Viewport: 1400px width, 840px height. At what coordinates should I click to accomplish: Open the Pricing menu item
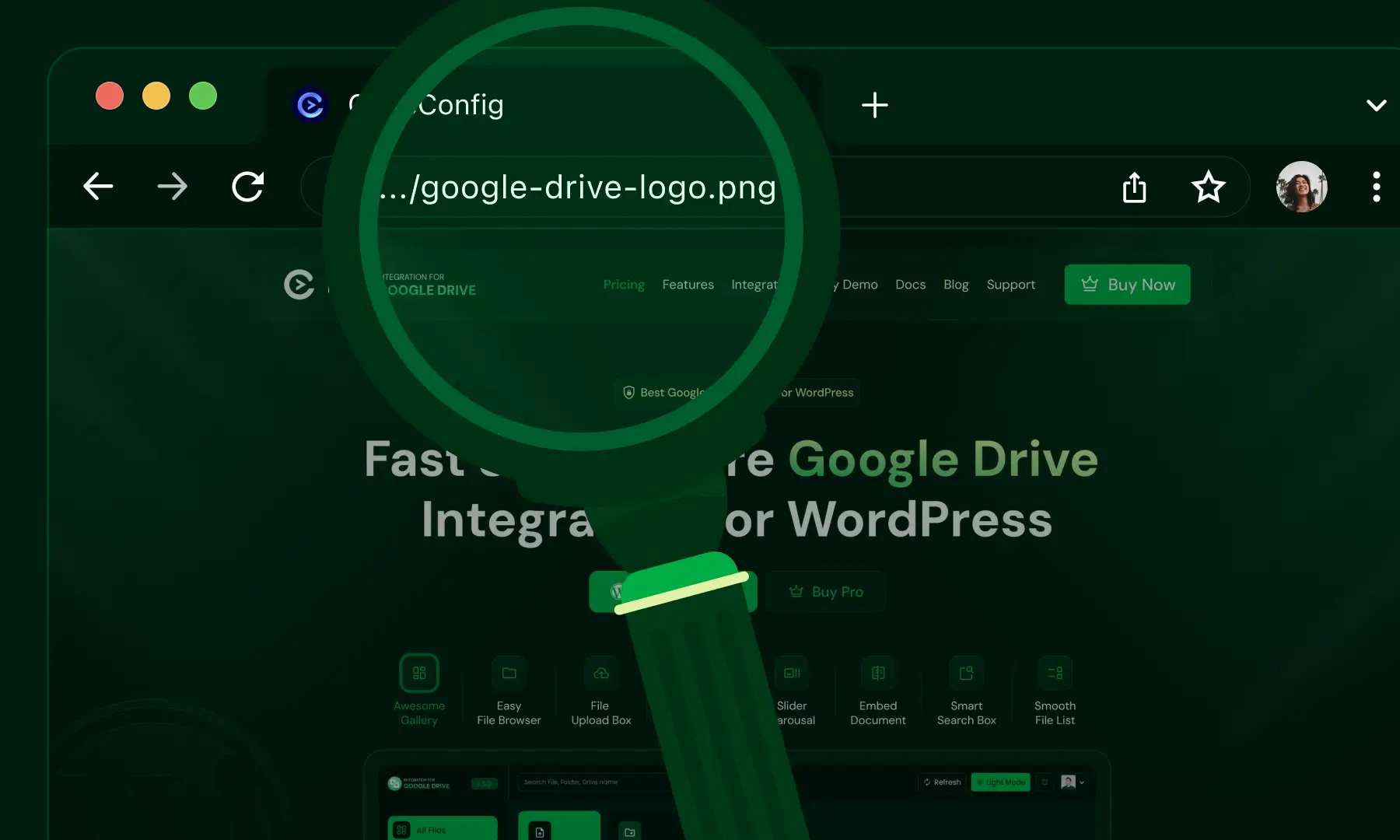[623, 285]
